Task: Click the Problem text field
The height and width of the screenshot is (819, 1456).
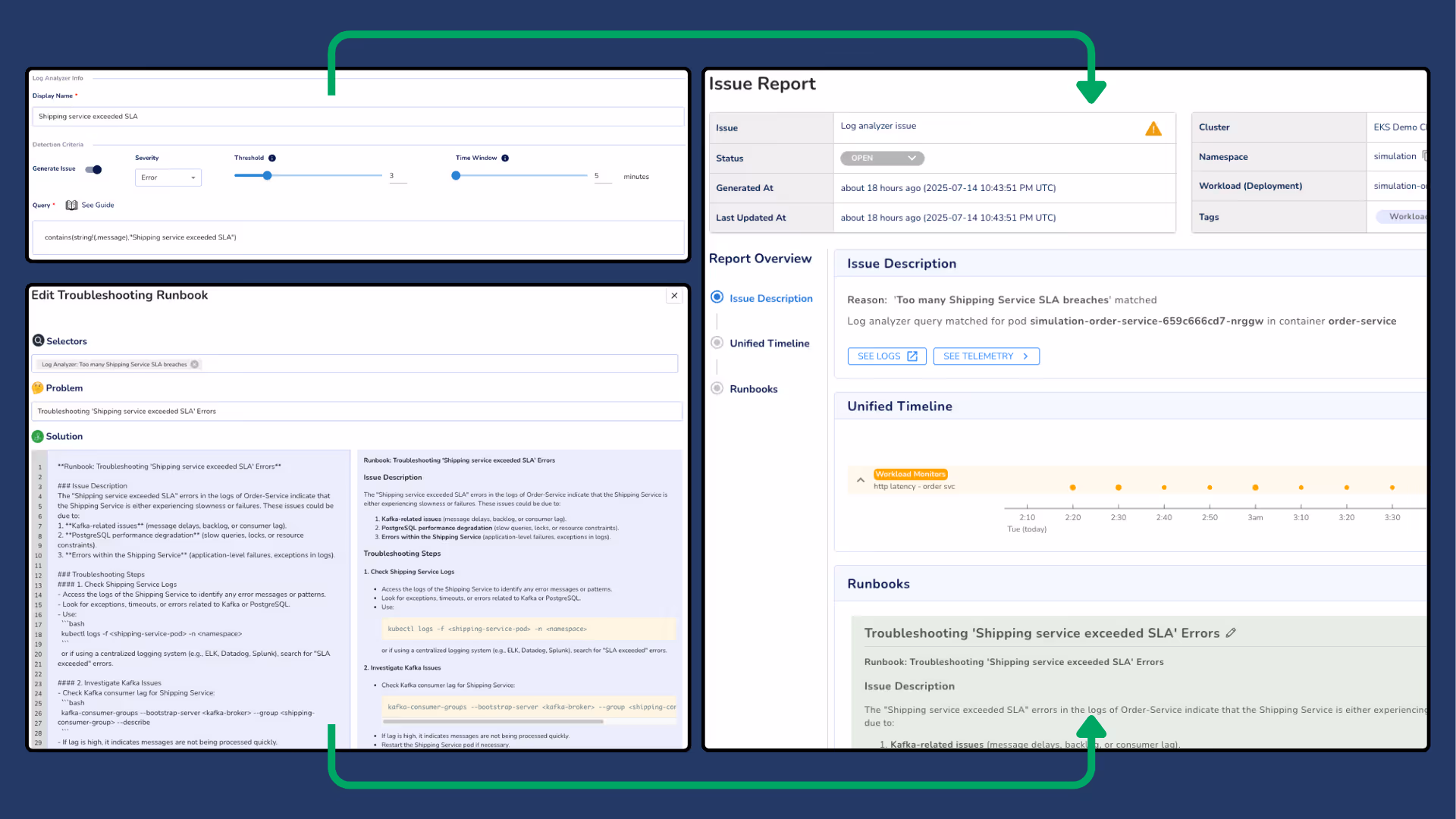Action: pyautogui.click(x=356, y=411)
